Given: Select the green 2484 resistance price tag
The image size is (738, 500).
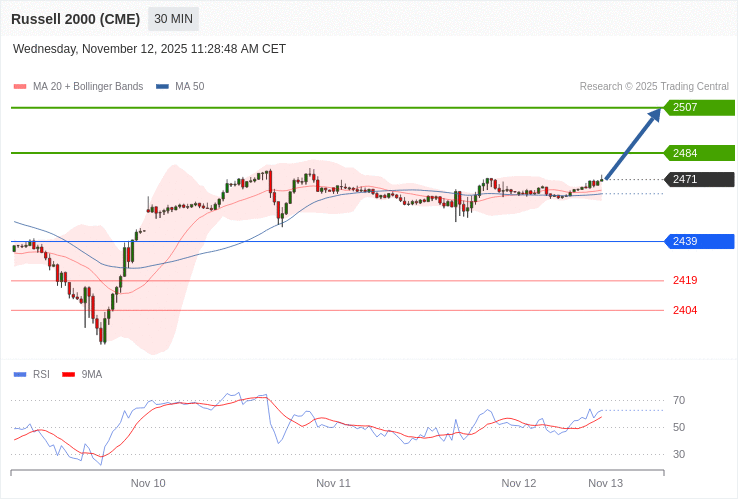Looking at the screenshot, I should pos(699,153).
